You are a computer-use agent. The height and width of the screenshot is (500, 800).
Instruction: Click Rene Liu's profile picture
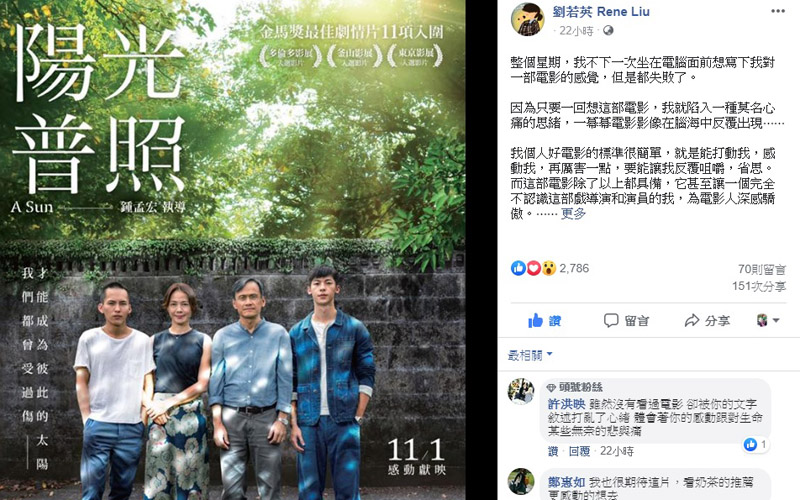point(528,19)
